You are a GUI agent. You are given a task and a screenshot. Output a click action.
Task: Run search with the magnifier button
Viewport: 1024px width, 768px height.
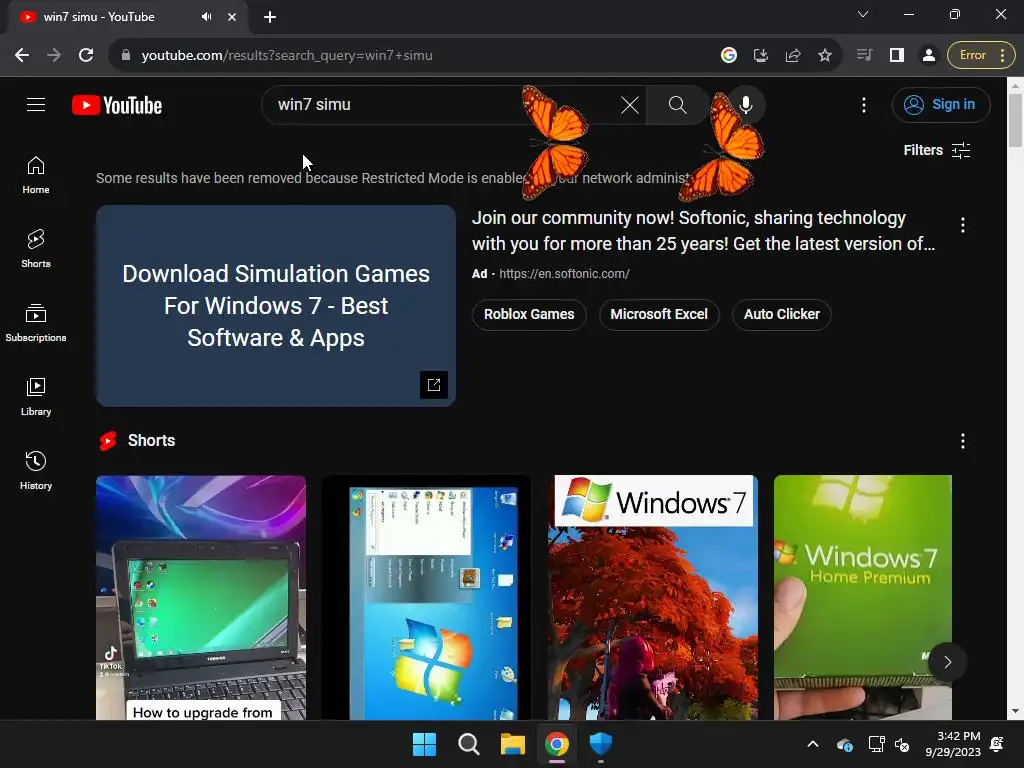coord(677,104)
